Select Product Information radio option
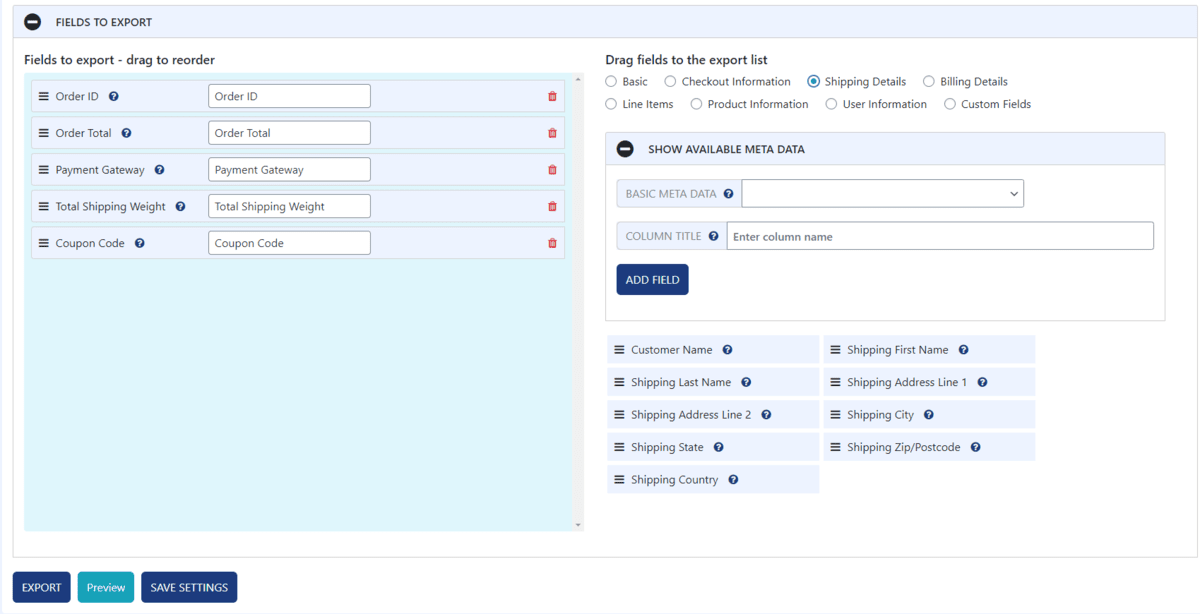This screenshot has width=1200, height=614. click(696, 104)
